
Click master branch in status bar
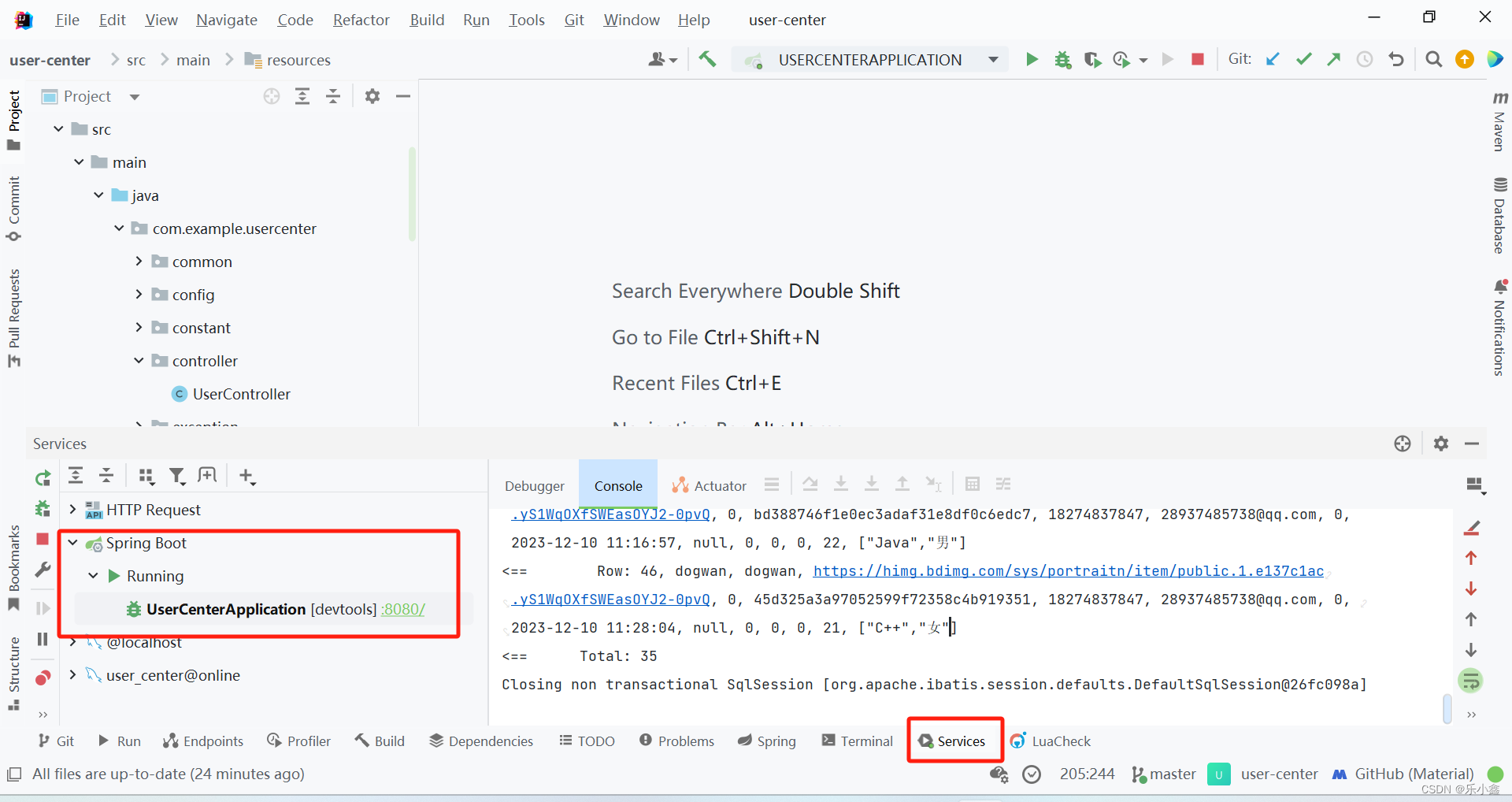[x=1164, y=774]
